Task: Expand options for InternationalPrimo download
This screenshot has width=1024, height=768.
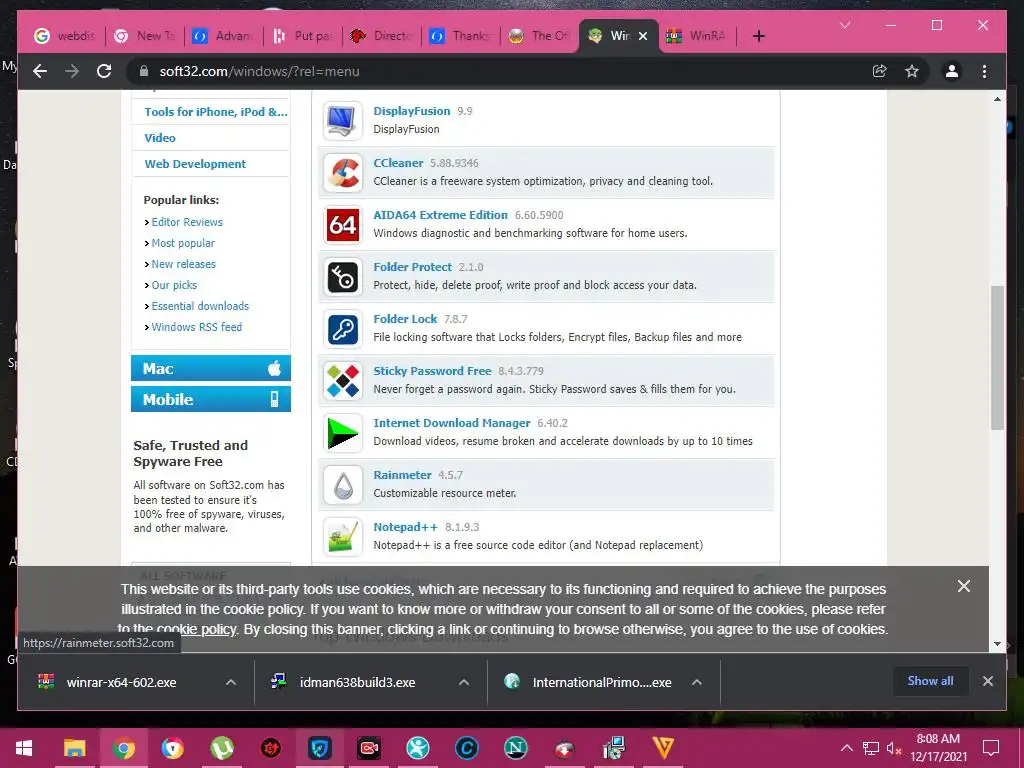Action: 697,682
